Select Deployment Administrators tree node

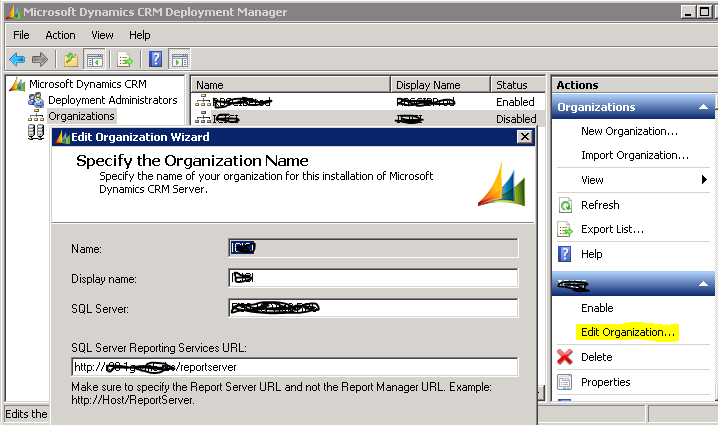coord(112,100)
